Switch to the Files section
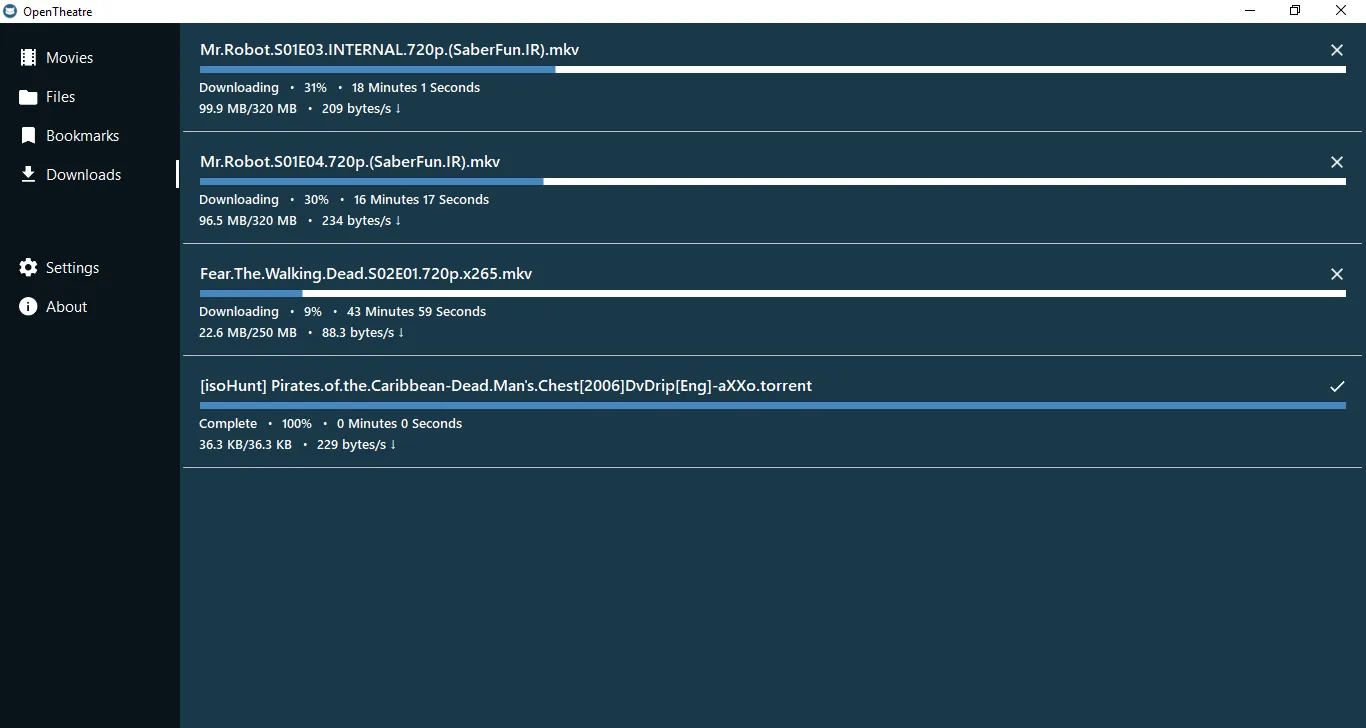The image size is (1366, 728). pos(60,96)
